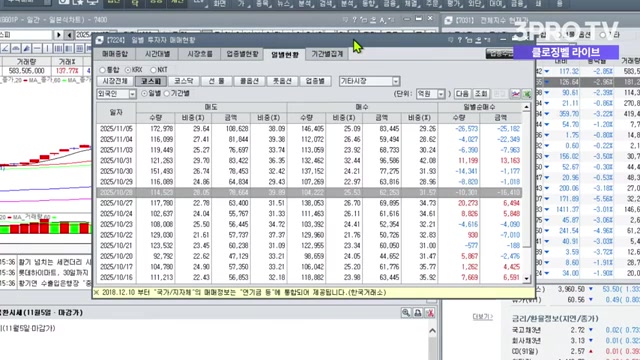Click the table scrollbar down arrow
The width and height of the screenshot is (640, 360).
pyautogui.click(x=526, y=279)
